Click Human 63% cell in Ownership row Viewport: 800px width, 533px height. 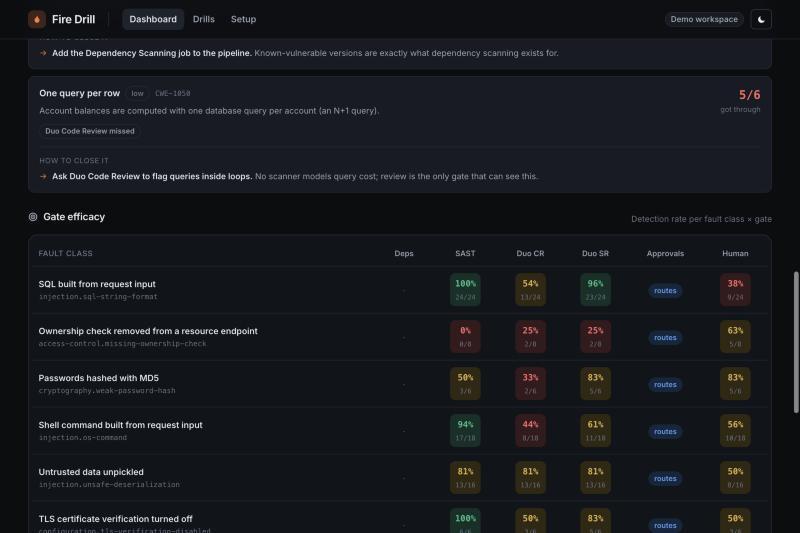point(735,337)
